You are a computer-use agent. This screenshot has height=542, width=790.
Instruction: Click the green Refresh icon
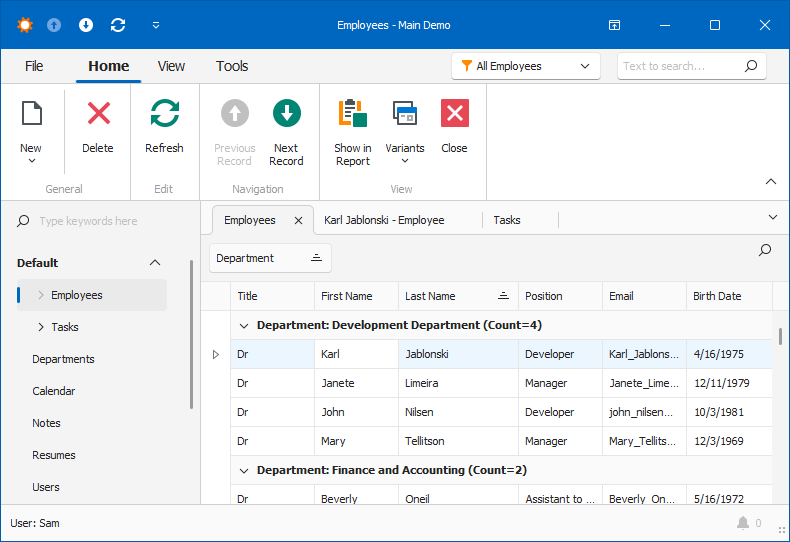164,114
